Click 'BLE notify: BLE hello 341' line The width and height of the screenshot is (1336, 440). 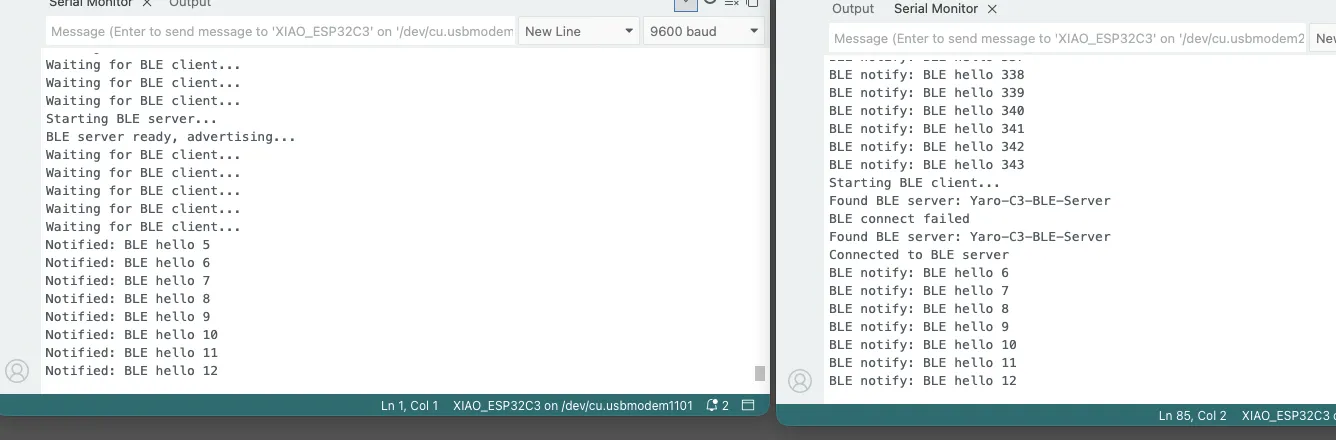point(927,129)
